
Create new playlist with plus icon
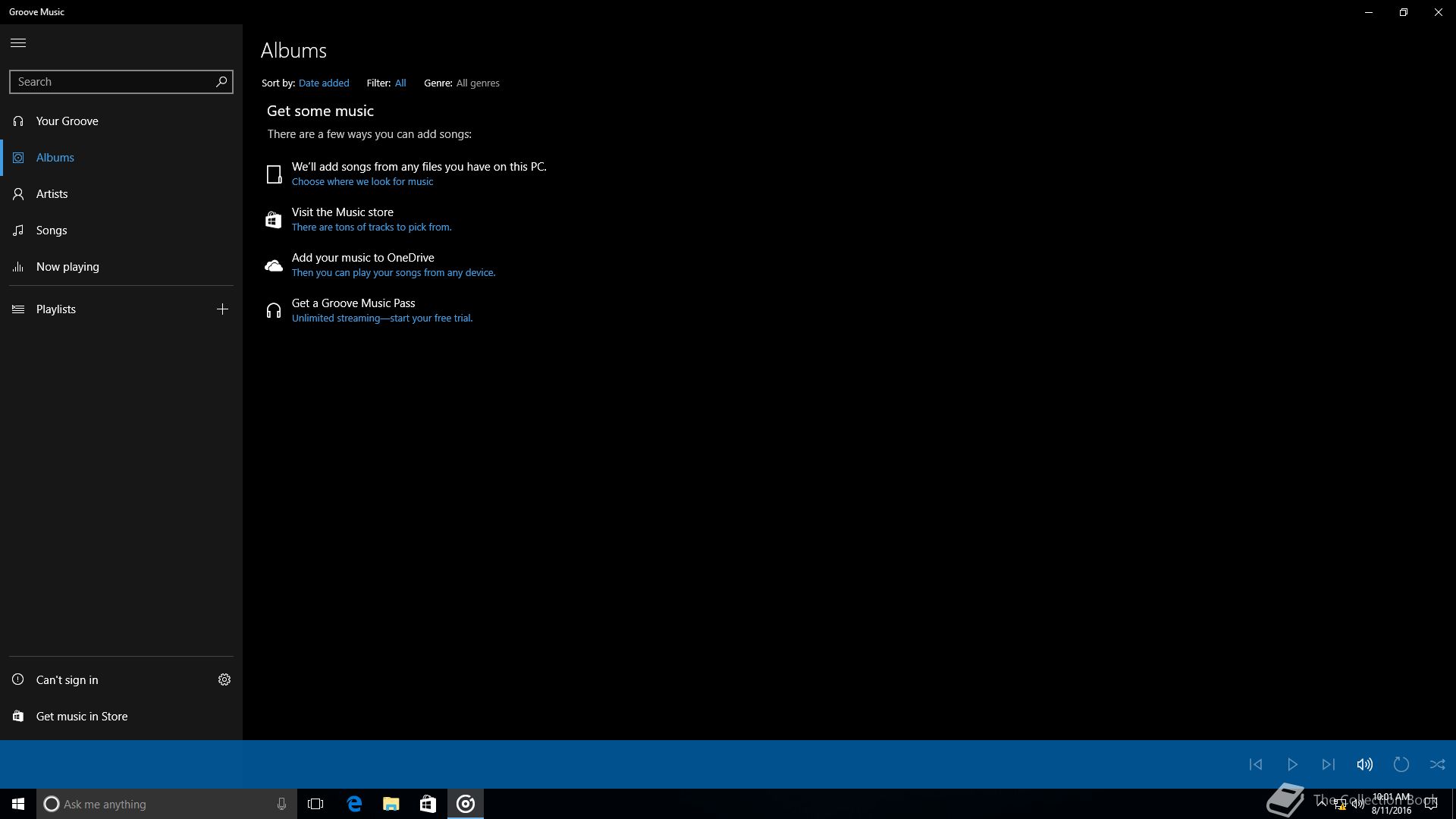pyautogui.click(x=222, y=309)
